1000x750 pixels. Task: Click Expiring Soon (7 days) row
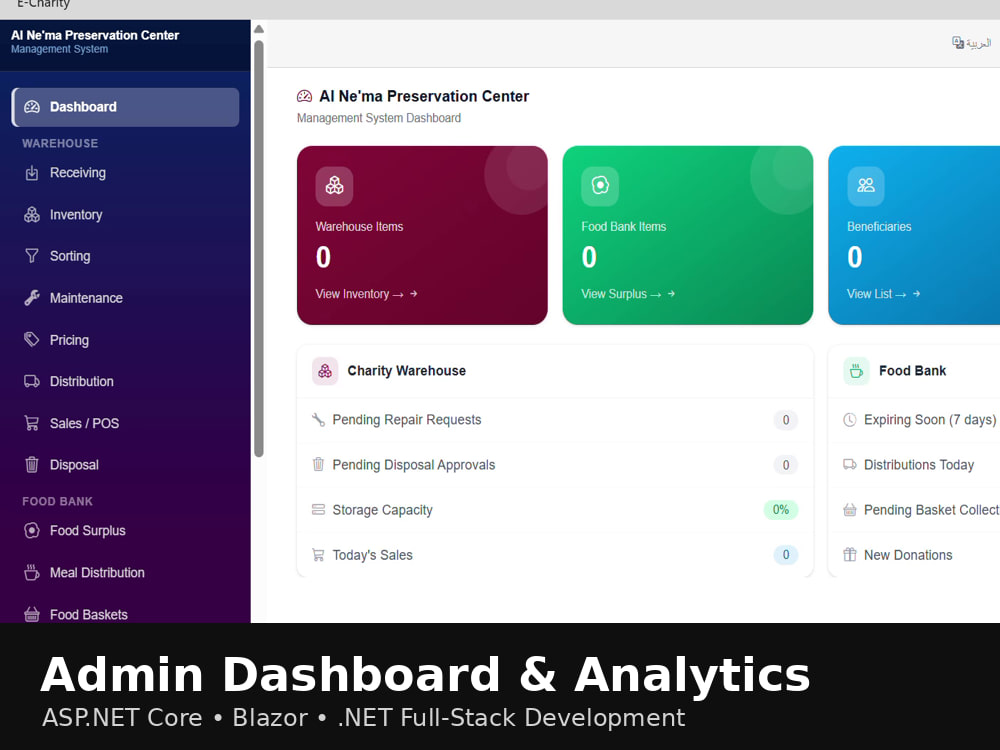click(915, 420)
